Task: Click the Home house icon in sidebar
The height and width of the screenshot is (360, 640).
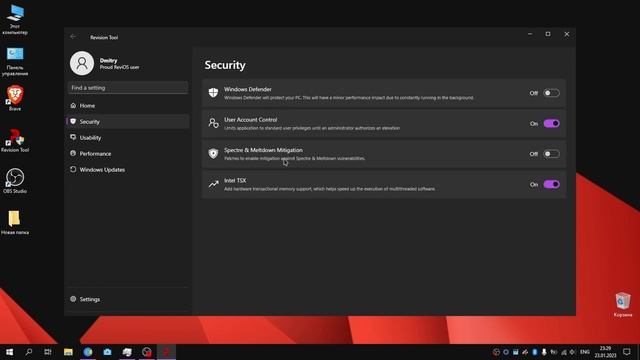Action: pyautogui.click(x=73, y=105)
